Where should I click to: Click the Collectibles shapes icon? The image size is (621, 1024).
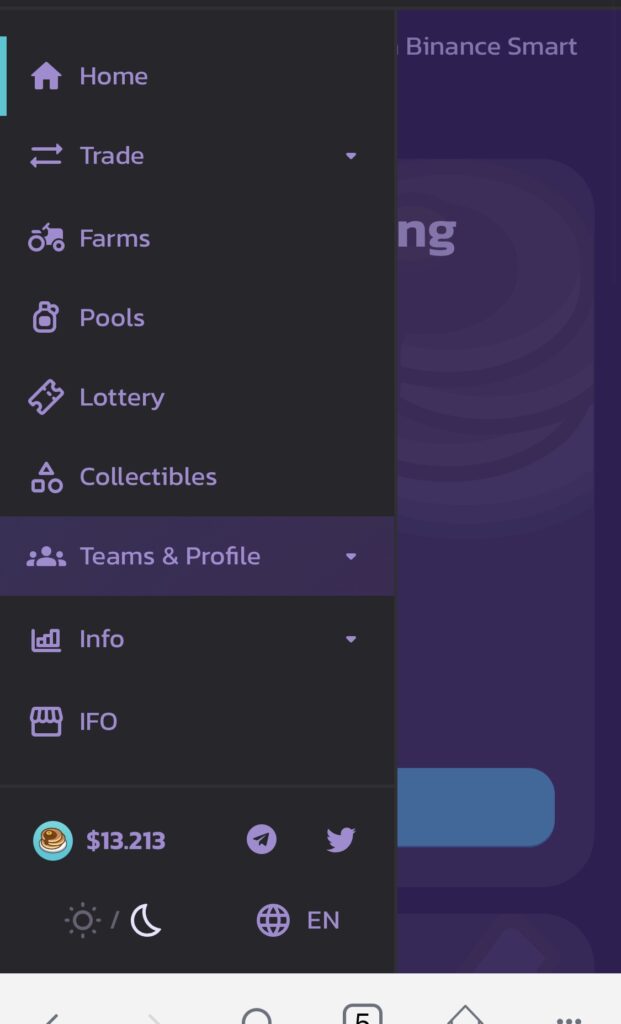point(46,477)
